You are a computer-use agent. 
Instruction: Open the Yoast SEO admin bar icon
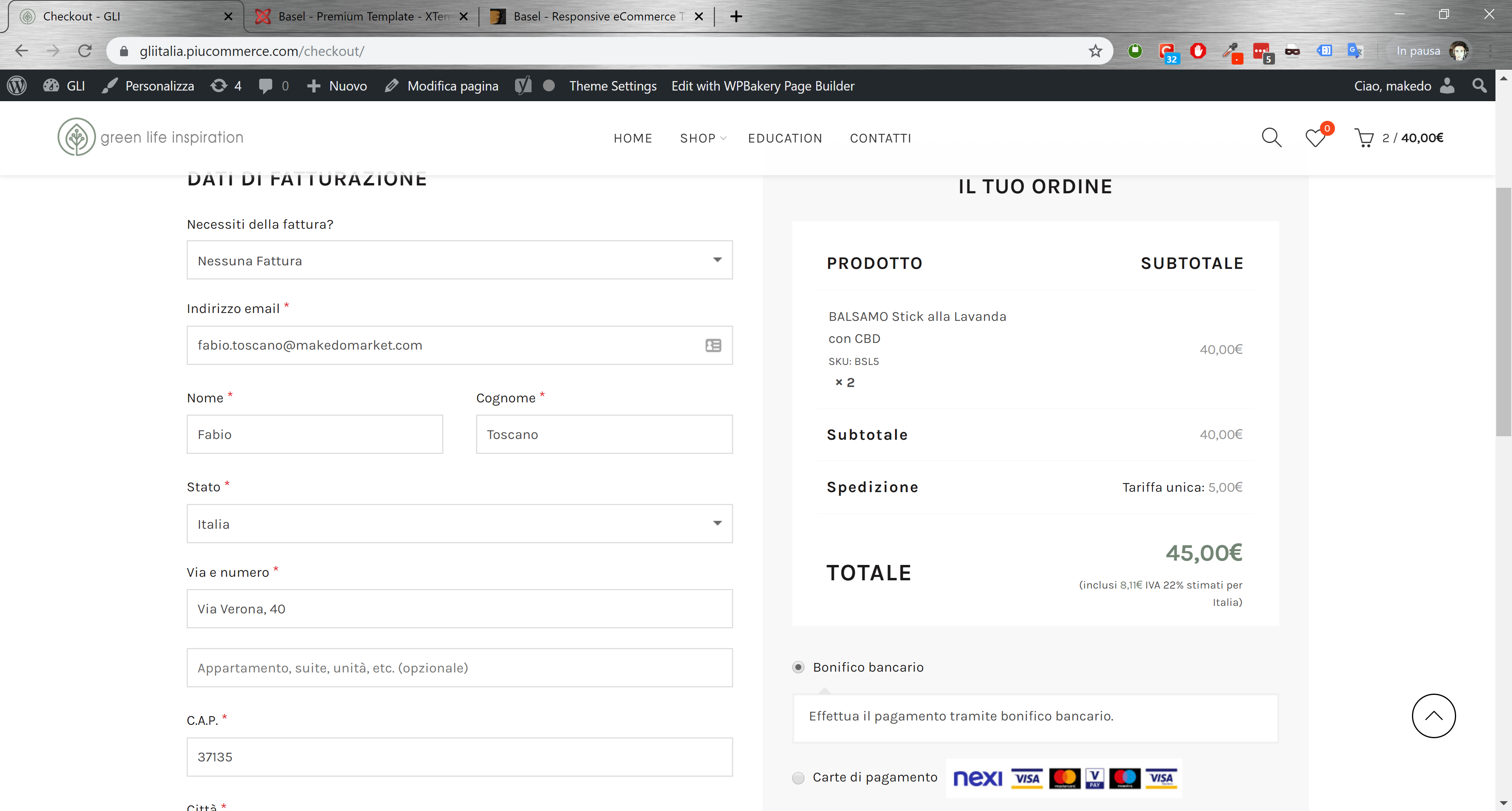coord(523,86)
